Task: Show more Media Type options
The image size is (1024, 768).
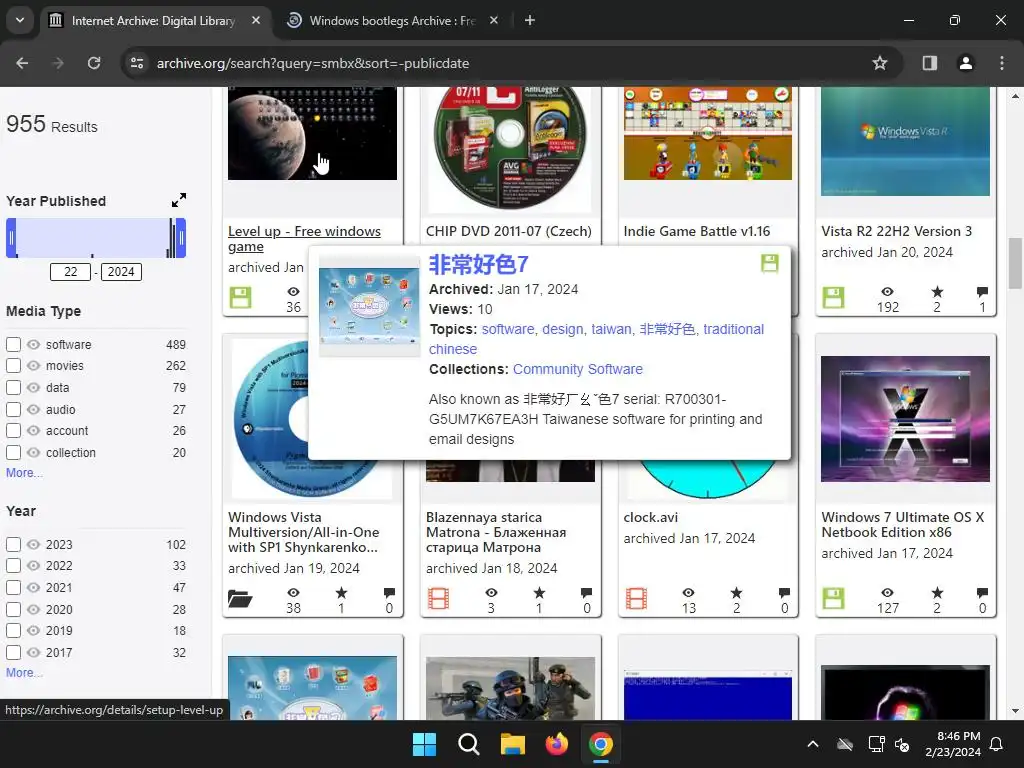Action: [x=24, y=473]
